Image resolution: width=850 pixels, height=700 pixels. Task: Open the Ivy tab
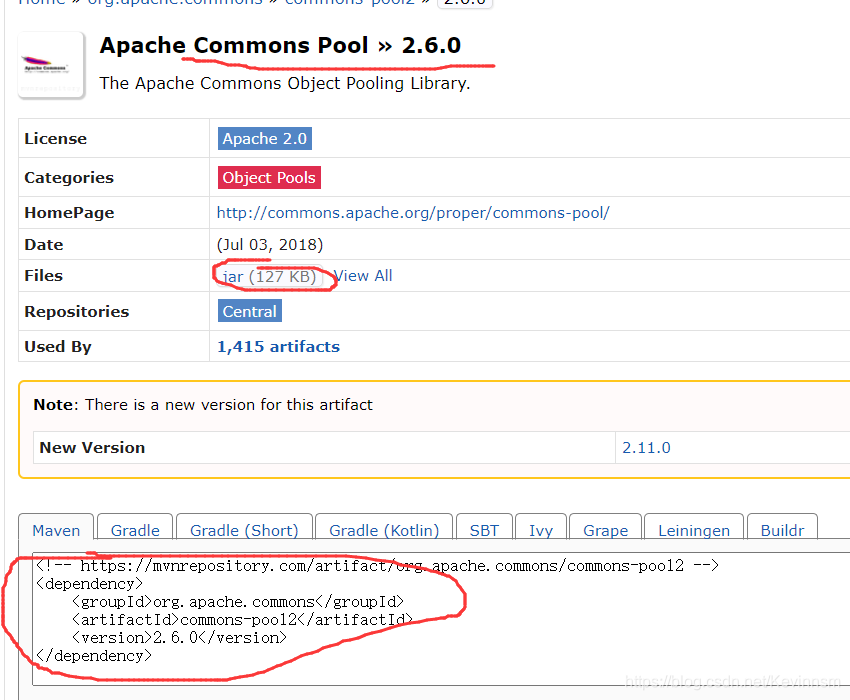(x=540, y=530)
